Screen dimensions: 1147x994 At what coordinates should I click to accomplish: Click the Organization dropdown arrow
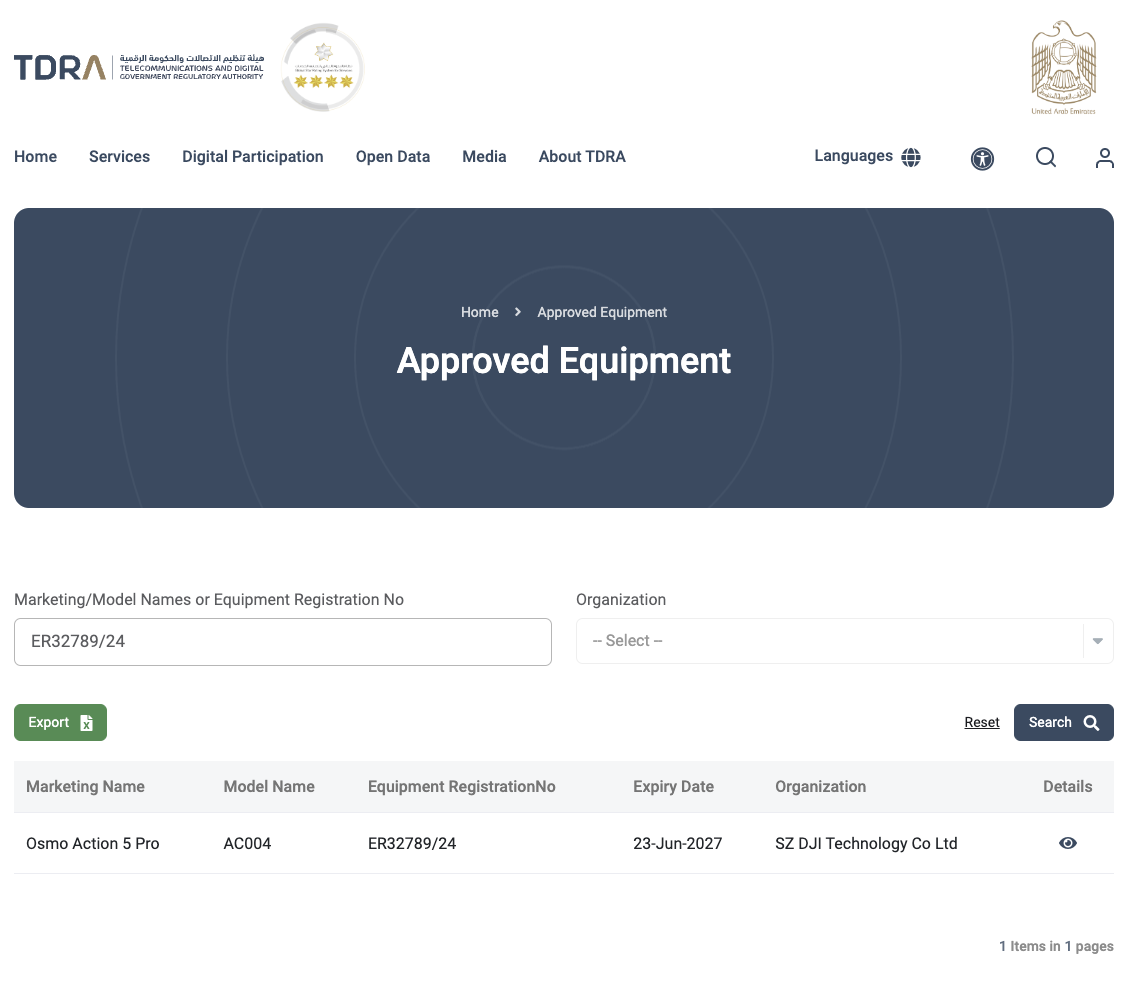click(1097, 641)
